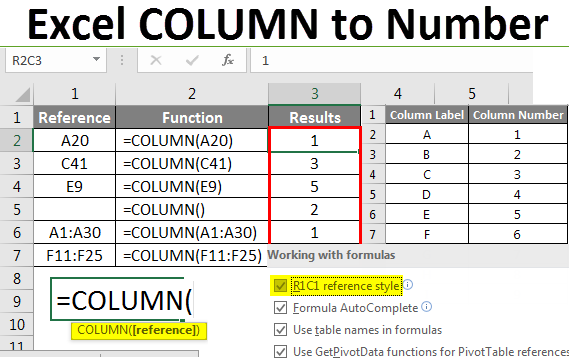Select the cell with =COLUMN()
The height and width of the screenshot is (362, 569).
(192, 210)
